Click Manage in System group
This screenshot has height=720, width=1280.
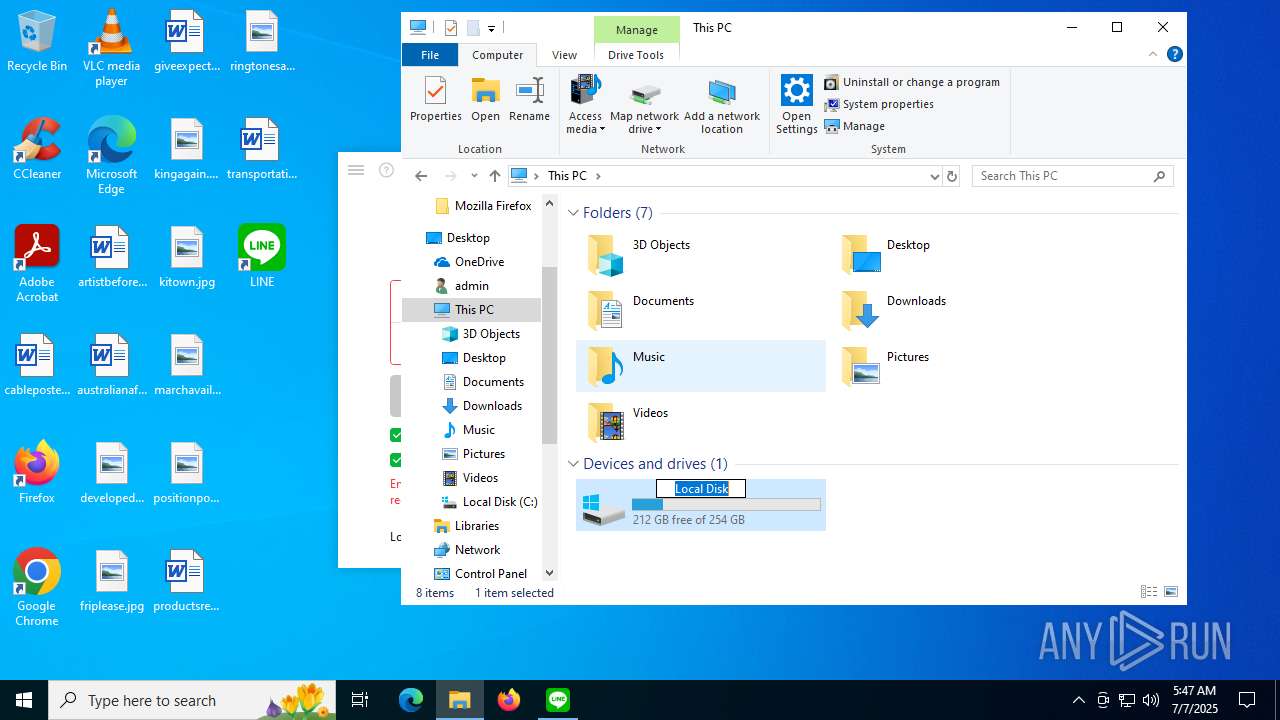(x=855, y=126)
